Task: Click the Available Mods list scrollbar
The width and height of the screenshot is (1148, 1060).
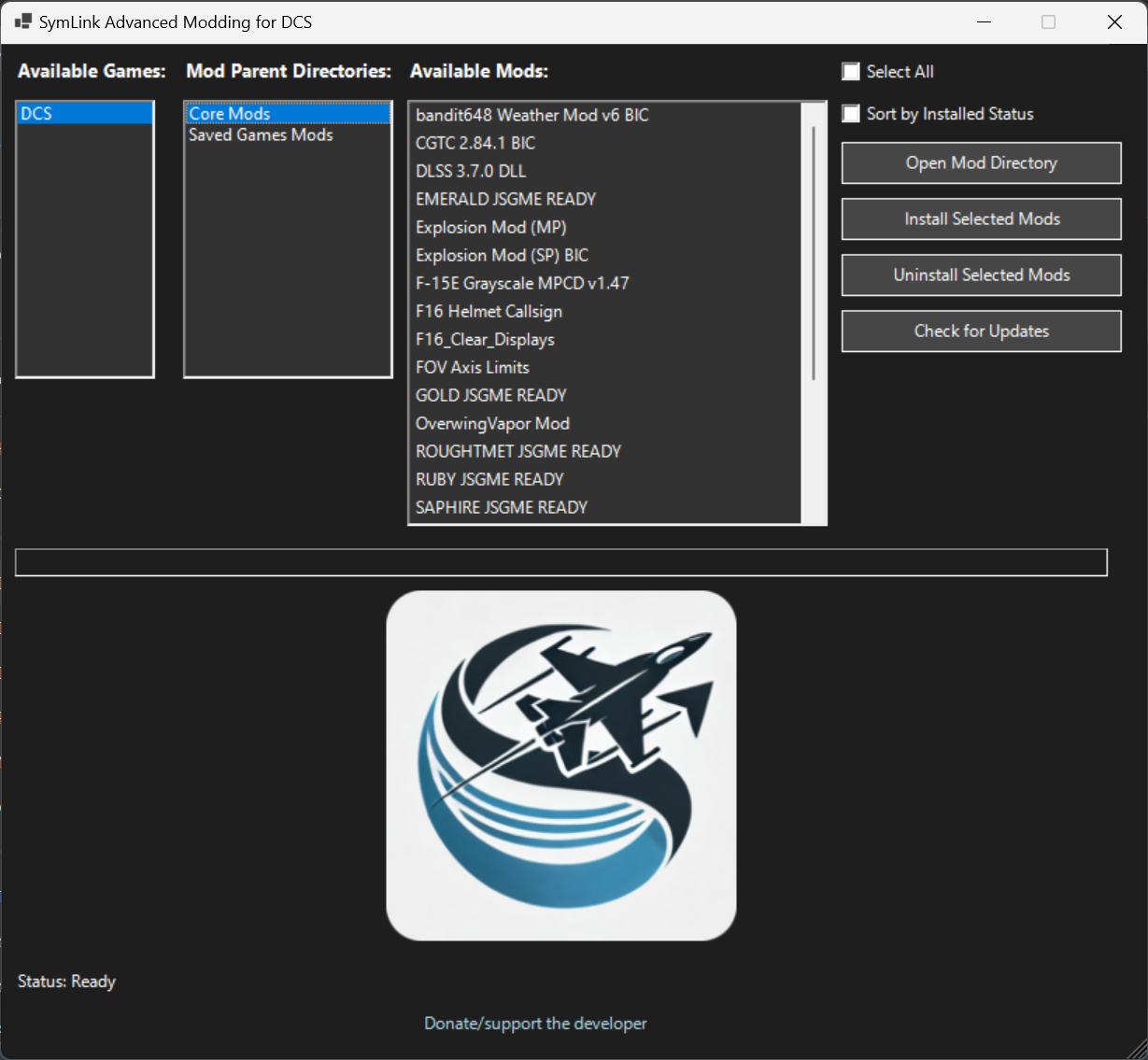Action: 814,252
